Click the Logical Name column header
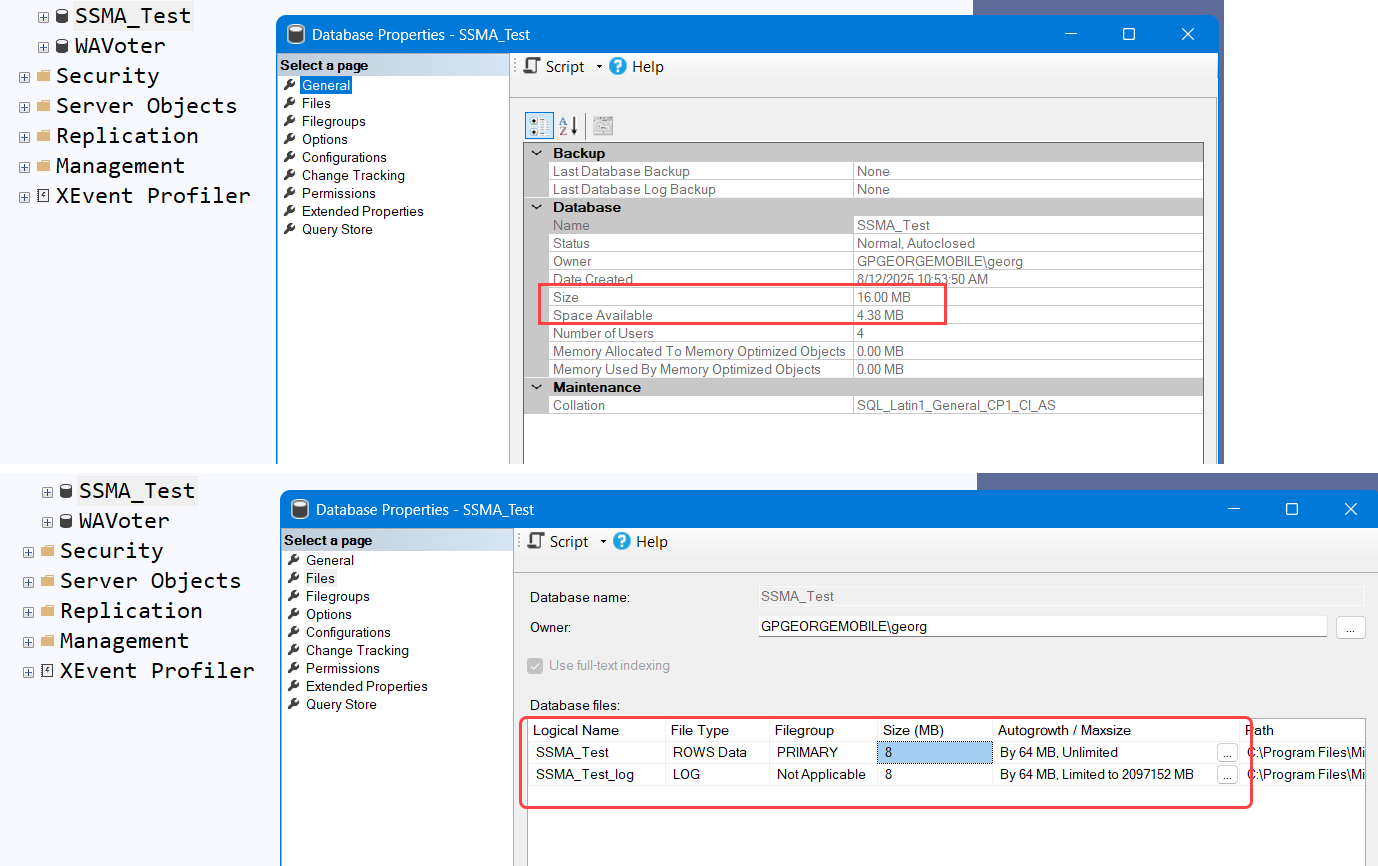1378x866 pixels. coord(576,730)
